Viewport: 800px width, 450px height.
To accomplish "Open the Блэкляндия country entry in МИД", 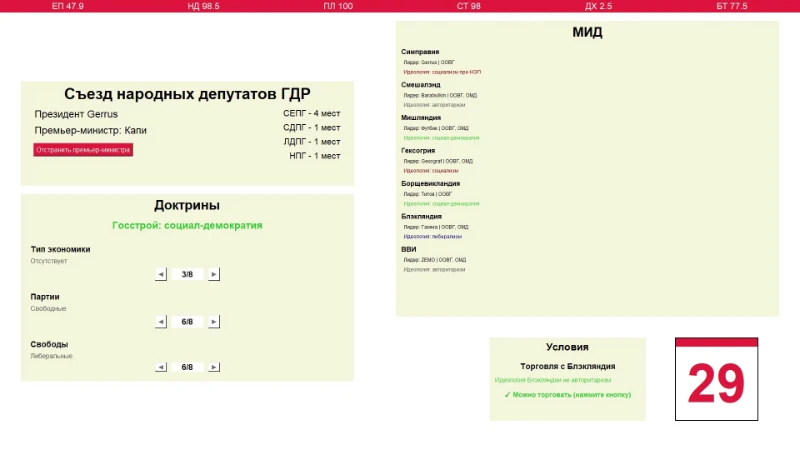I will 421,216.
